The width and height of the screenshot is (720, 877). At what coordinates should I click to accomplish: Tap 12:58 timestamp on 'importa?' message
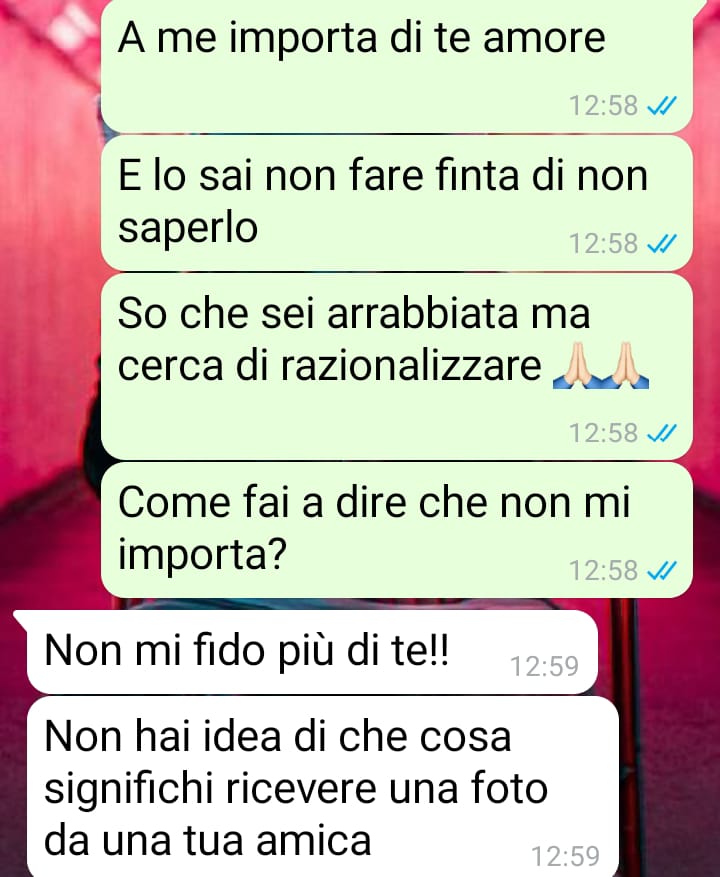[x=603, y=570]
